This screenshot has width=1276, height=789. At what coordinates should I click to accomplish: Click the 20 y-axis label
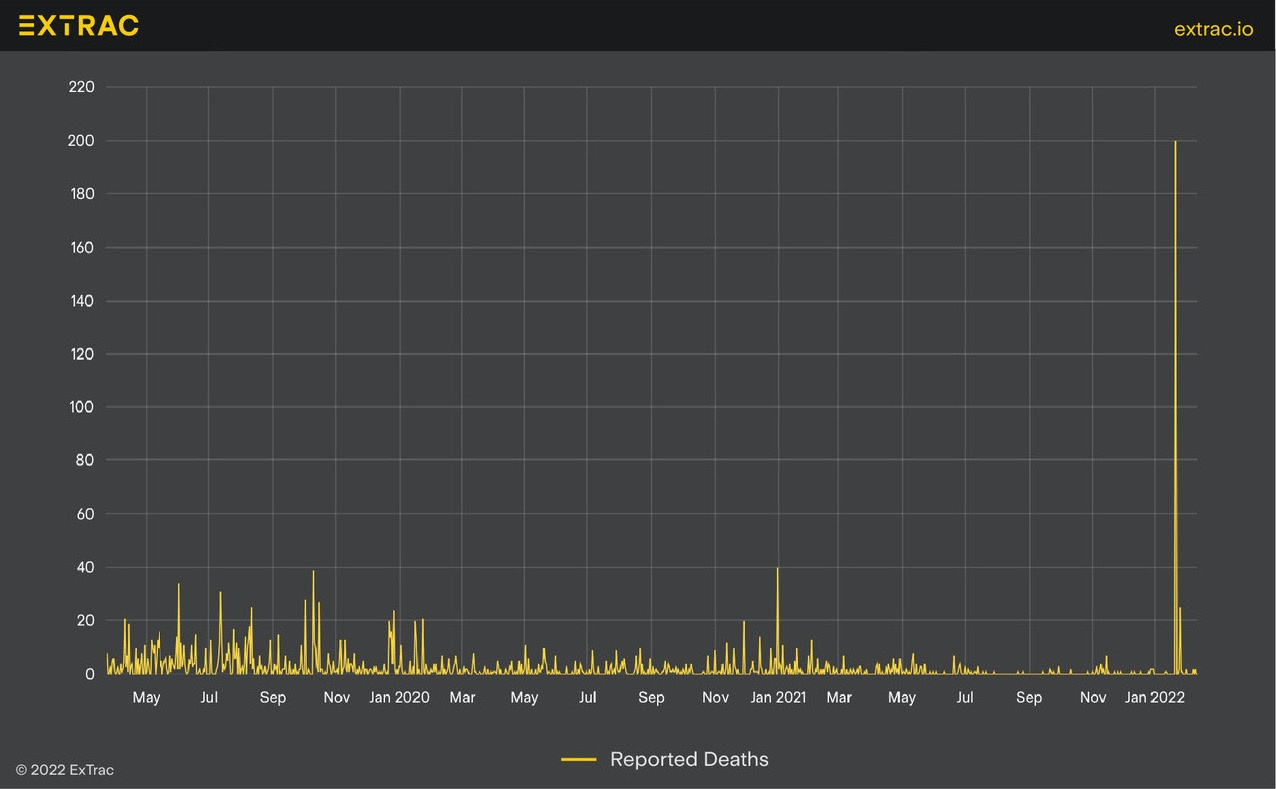click(x=85, y=621)
